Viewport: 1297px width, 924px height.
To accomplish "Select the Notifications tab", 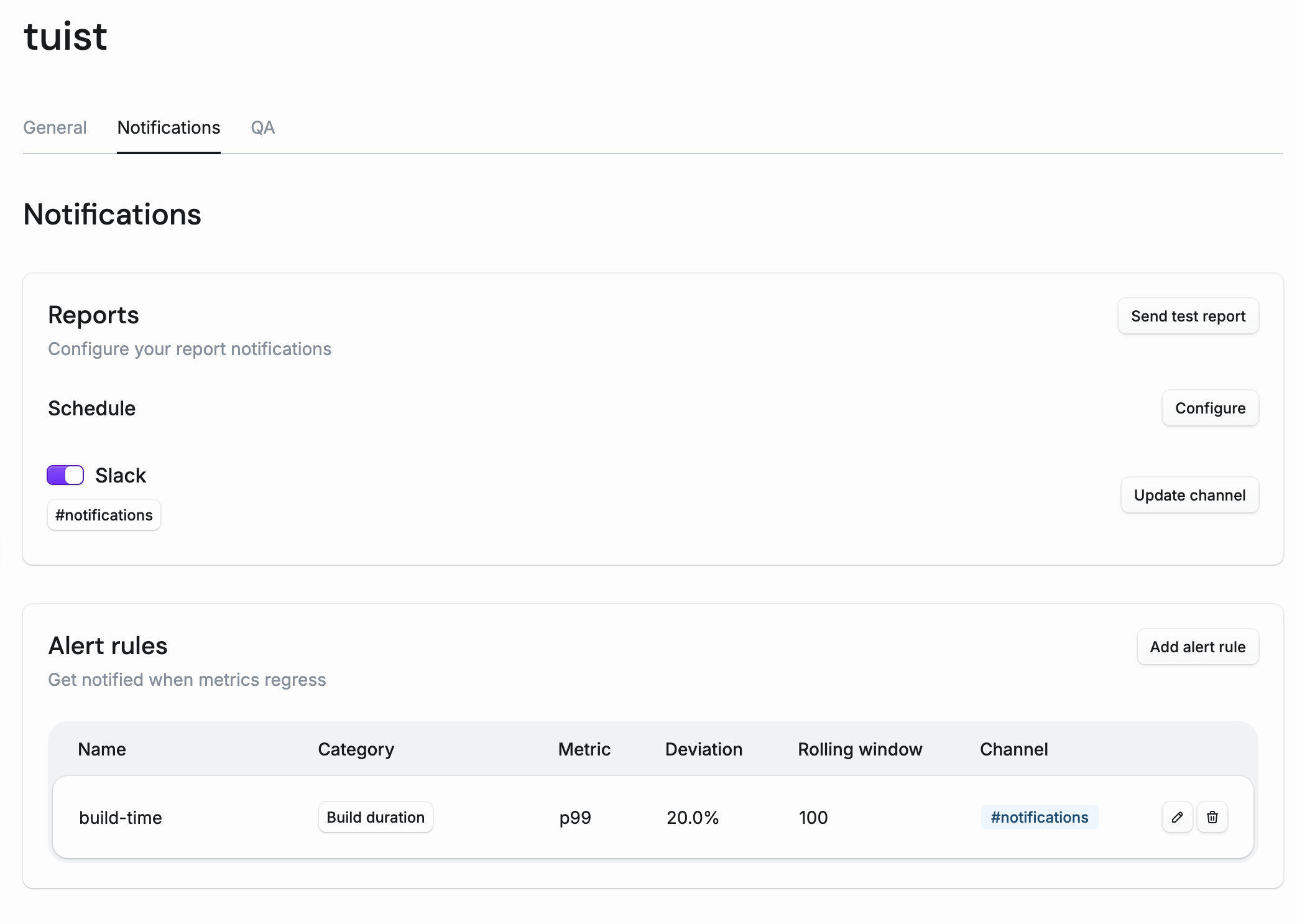I will [x=168, y=127].
